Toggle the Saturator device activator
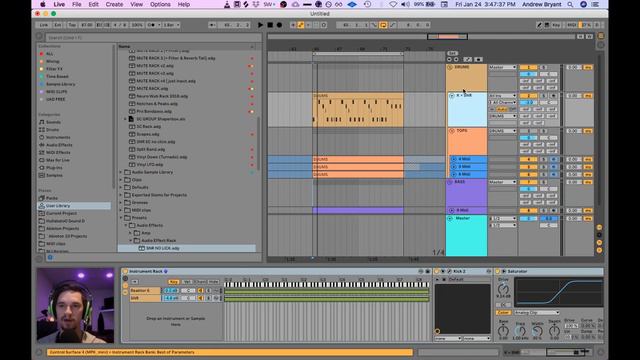Viewport: 640px width, 360px height. (x=498, y=271)
